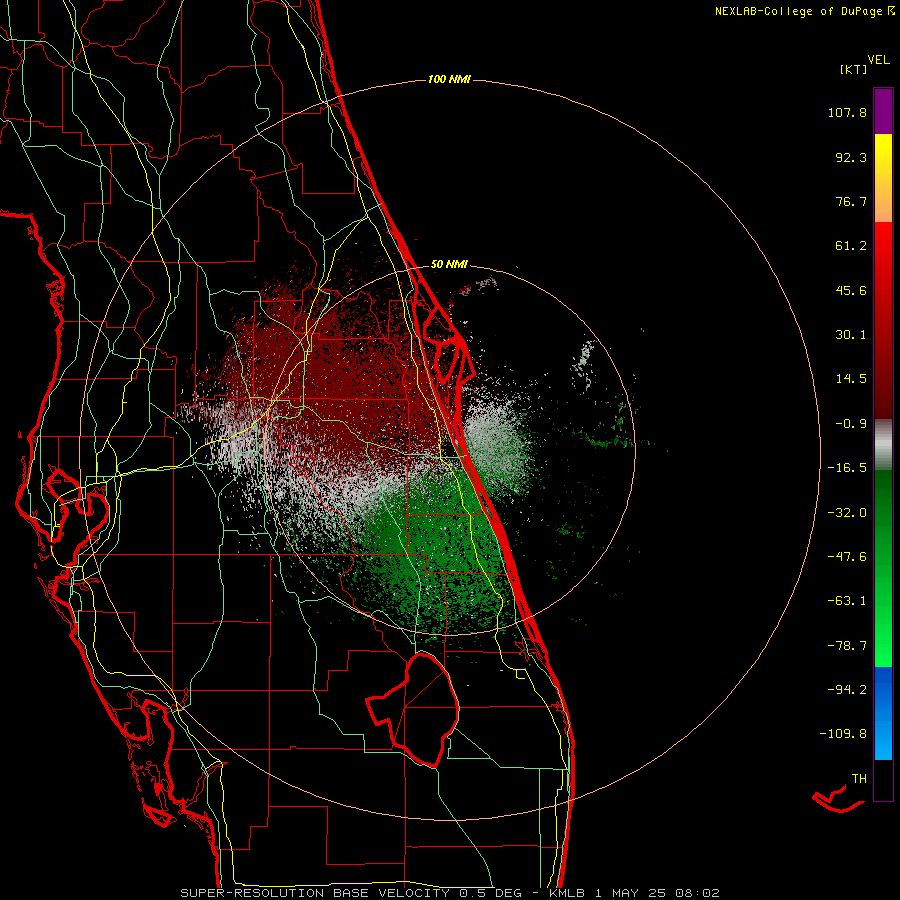Select the -47.6 velocity scale value
This screenshot has width=900, height=900.
847,557
